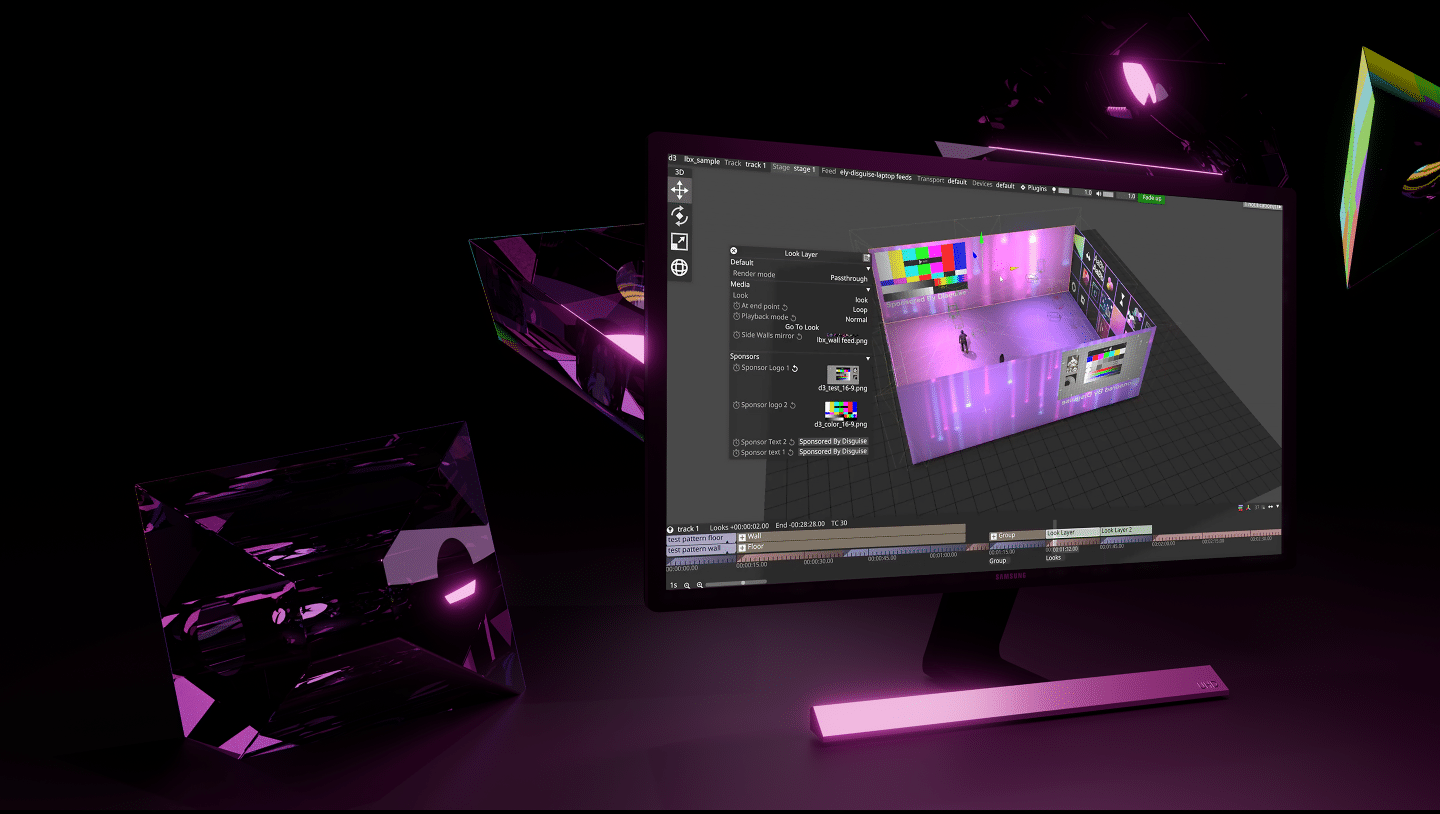Select the globe orbit view tool
The image size is (1440, 814).
click(x=679, y=267)
